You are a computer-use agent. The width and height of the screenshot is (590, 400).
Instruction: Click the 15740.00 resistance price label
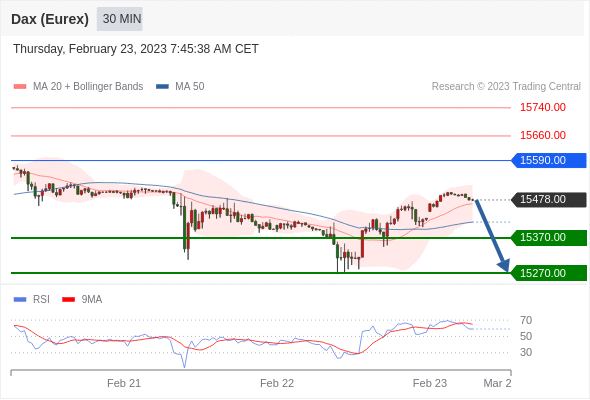click(x=543, y=108)
